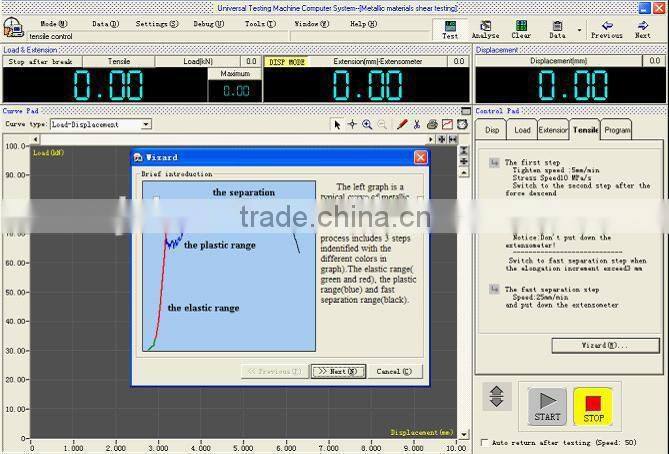669x454 pixels.
Task: Toggle Auto return after testing checkbox
Action: (x=484, y=442)
